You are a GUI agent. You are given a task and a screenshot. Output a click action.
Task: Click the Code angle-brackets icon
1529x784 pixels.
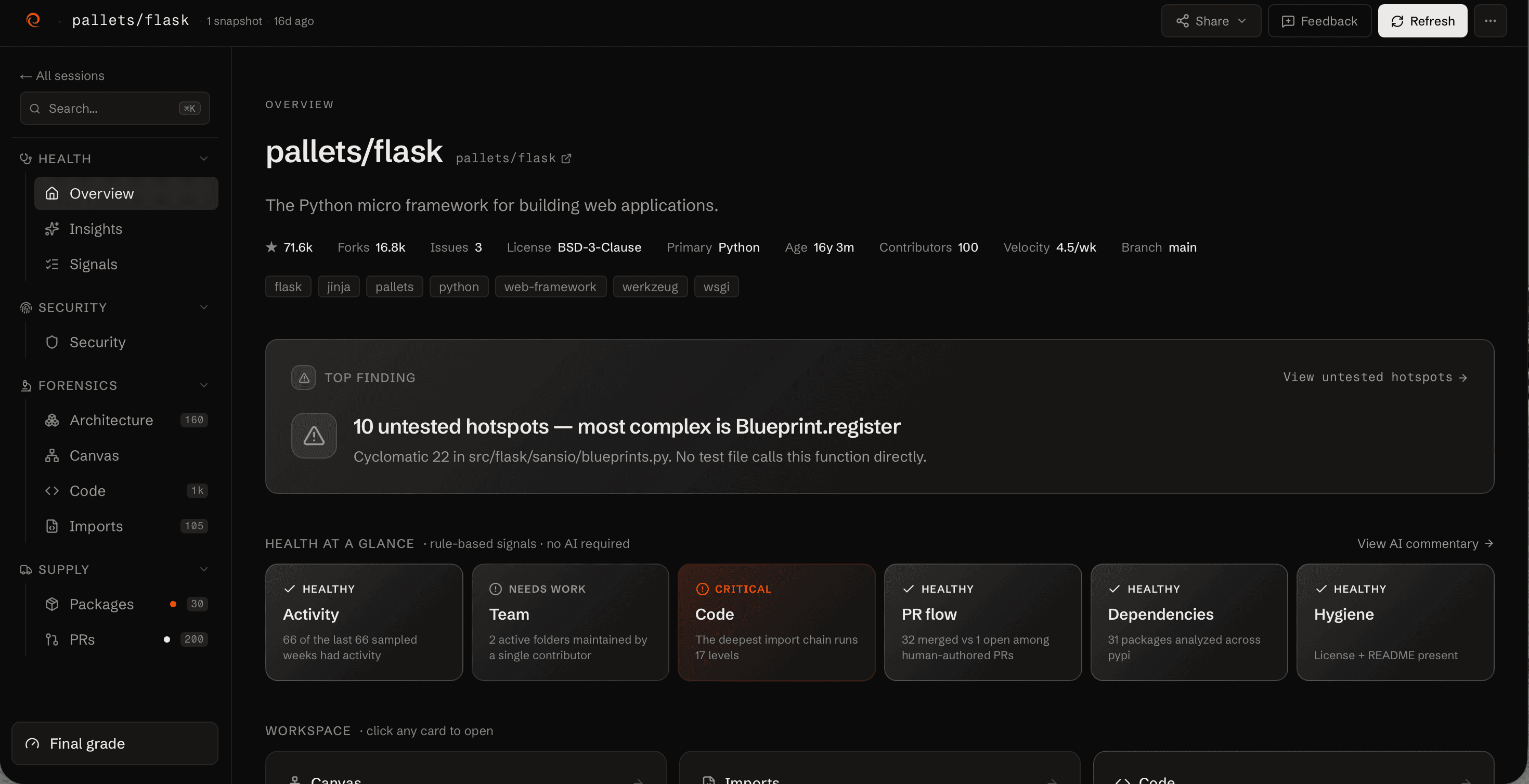[52, 490]
